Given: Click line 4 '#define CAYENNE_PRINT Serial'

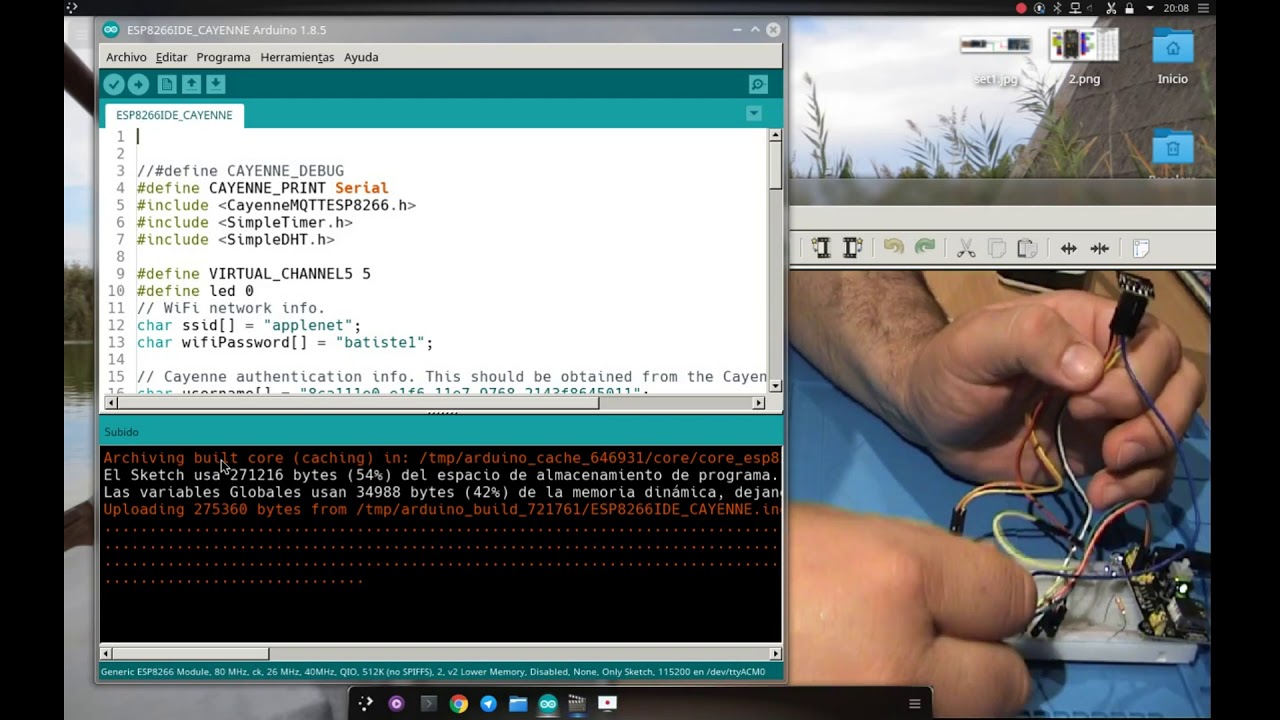Looking at the screenshot, I should pyautogui.click(x=262, y=188).
